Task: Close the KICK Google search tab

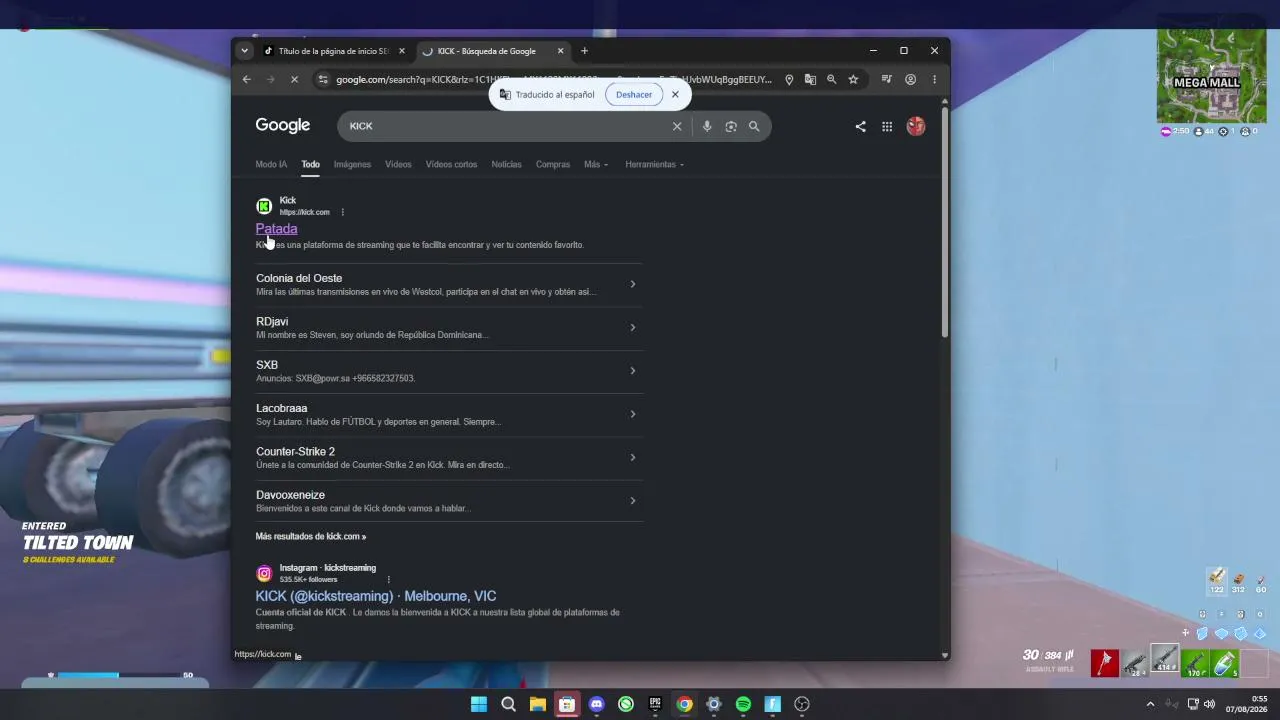Action: pos(561,51)
